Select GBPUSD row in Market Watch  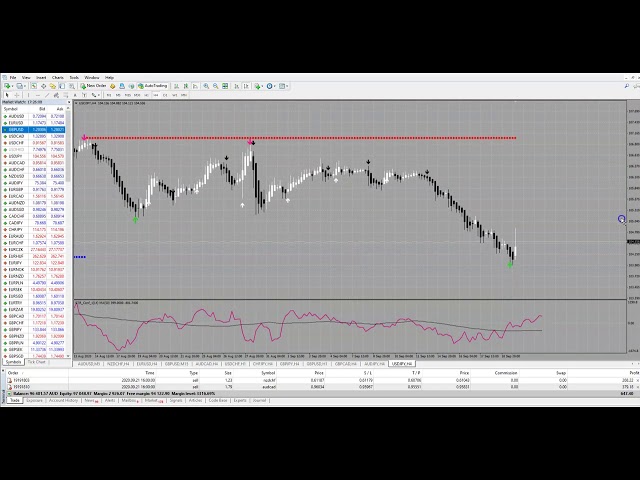click(17, 129)
